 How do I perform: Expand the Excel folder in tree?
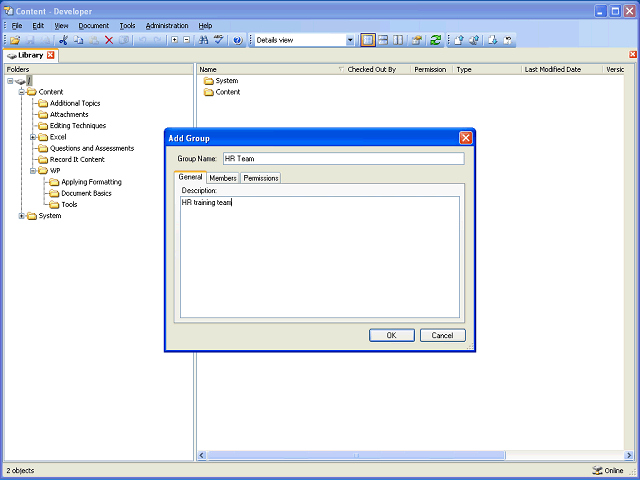(33, 137)
